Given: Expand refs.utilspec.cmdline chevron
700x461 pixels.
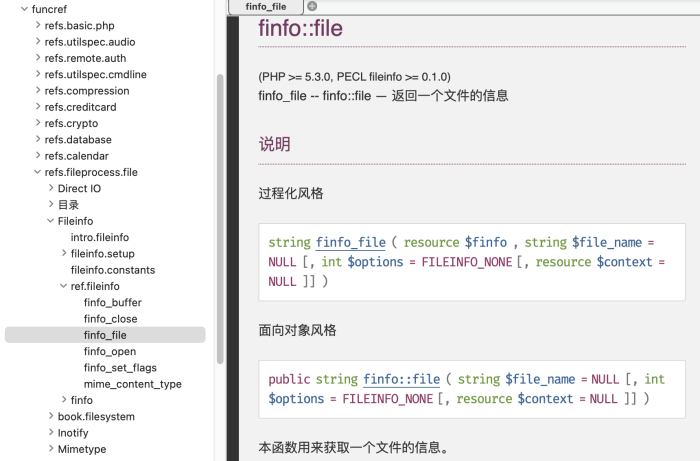Looking at the screenshot, I should click(38, 74).
